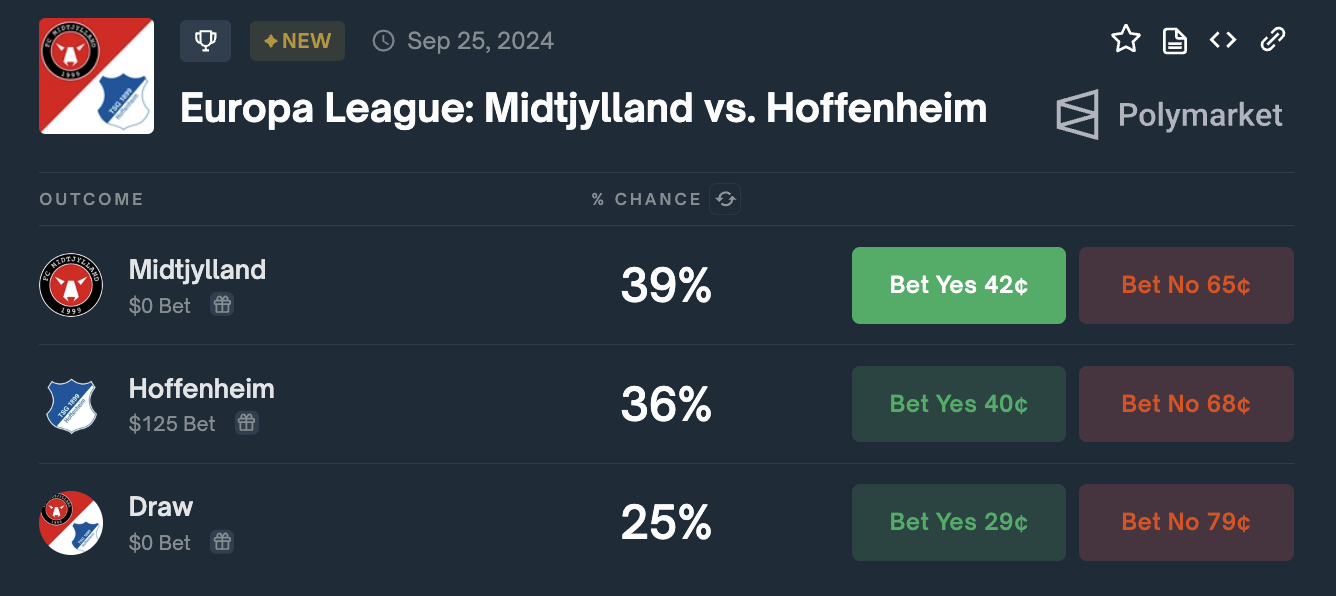This screenshot has height=596, width=1336.
Task: Click the NEW badge tag
Action: [x=297, y=41]
